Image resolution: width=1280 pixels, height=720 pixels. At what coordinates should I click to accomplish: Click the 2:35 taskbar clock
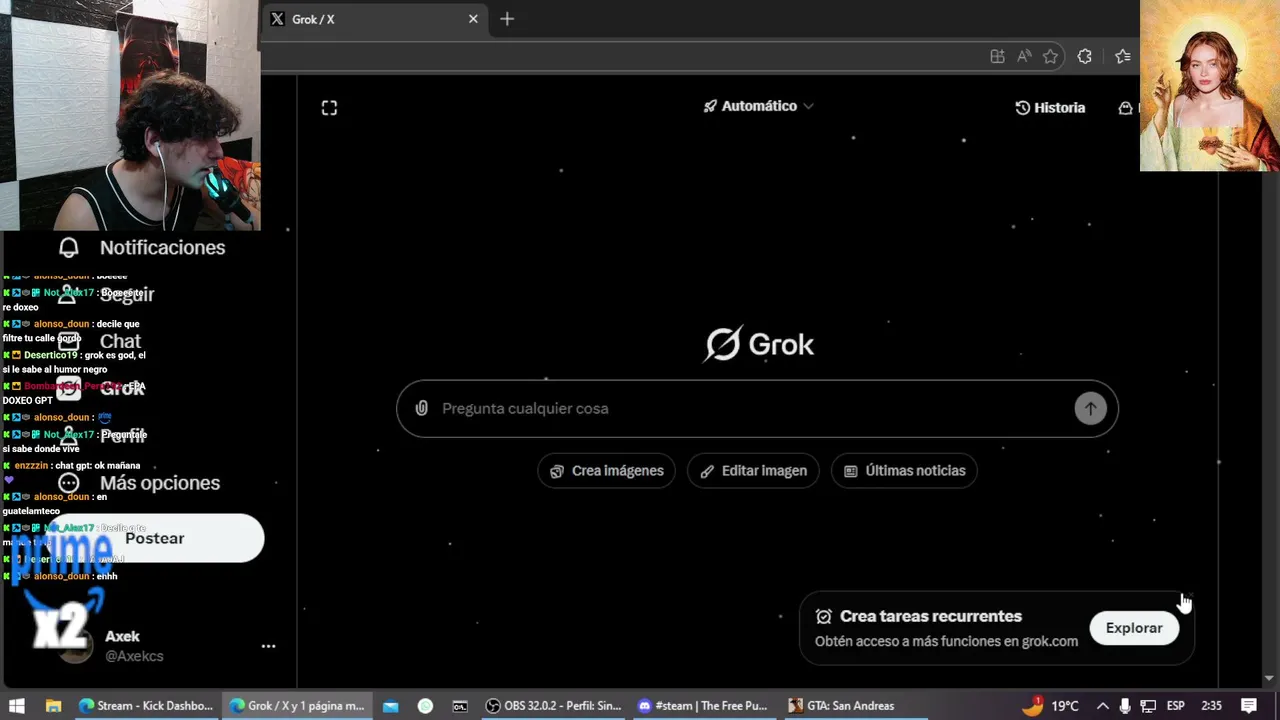pyautogui.click(x=1211, y=706)
